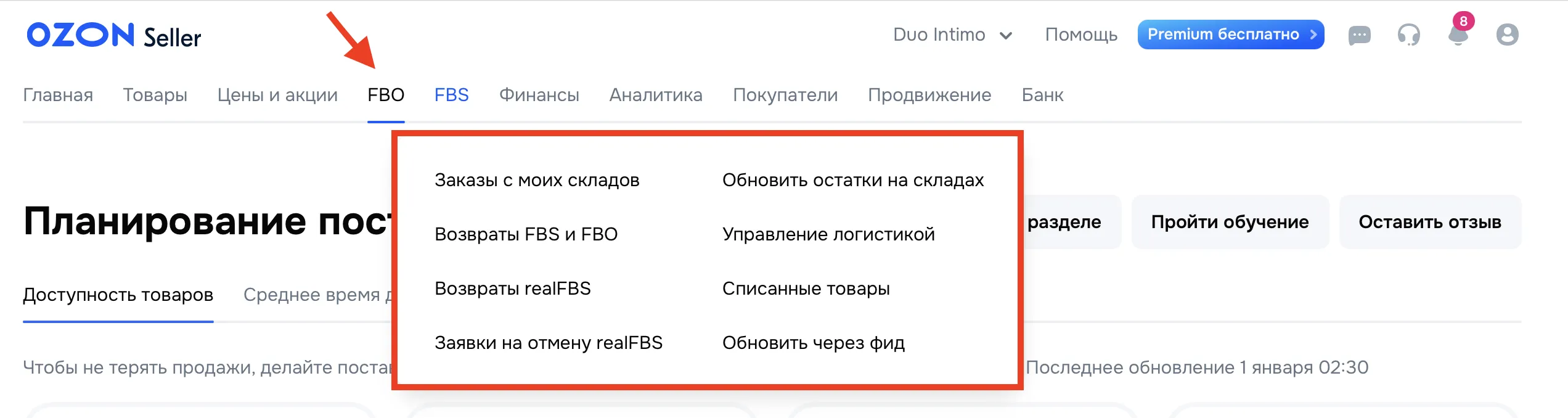This screenshot has height=418, width=1568.
Task: Expand the Duo Intimo account dropdown
Action: (x=952, y=35)
